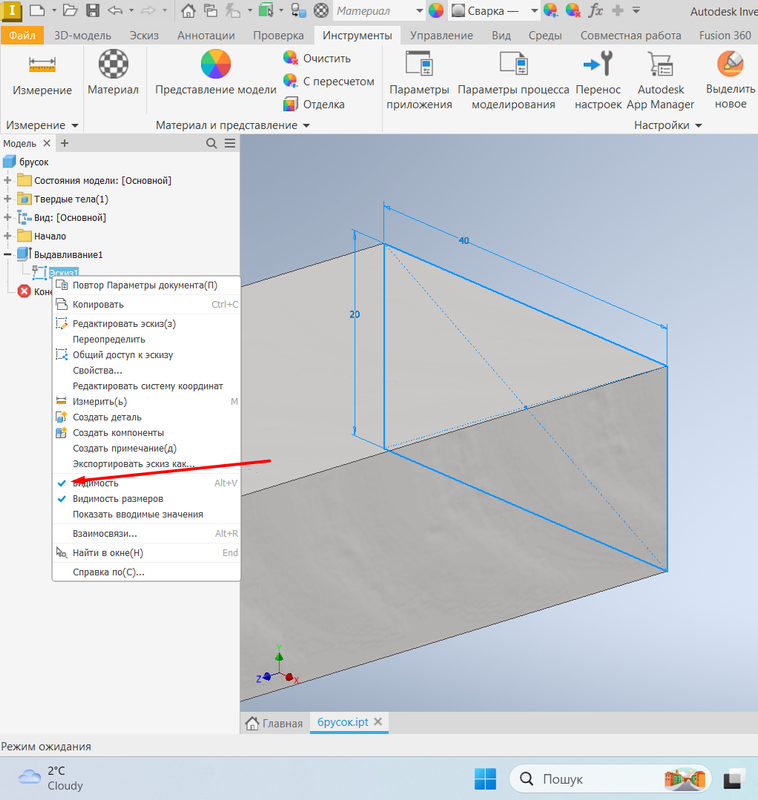This screenshot has width=758, height=800.
Task: Expand Состояния модели node
Action: [7, 180]
